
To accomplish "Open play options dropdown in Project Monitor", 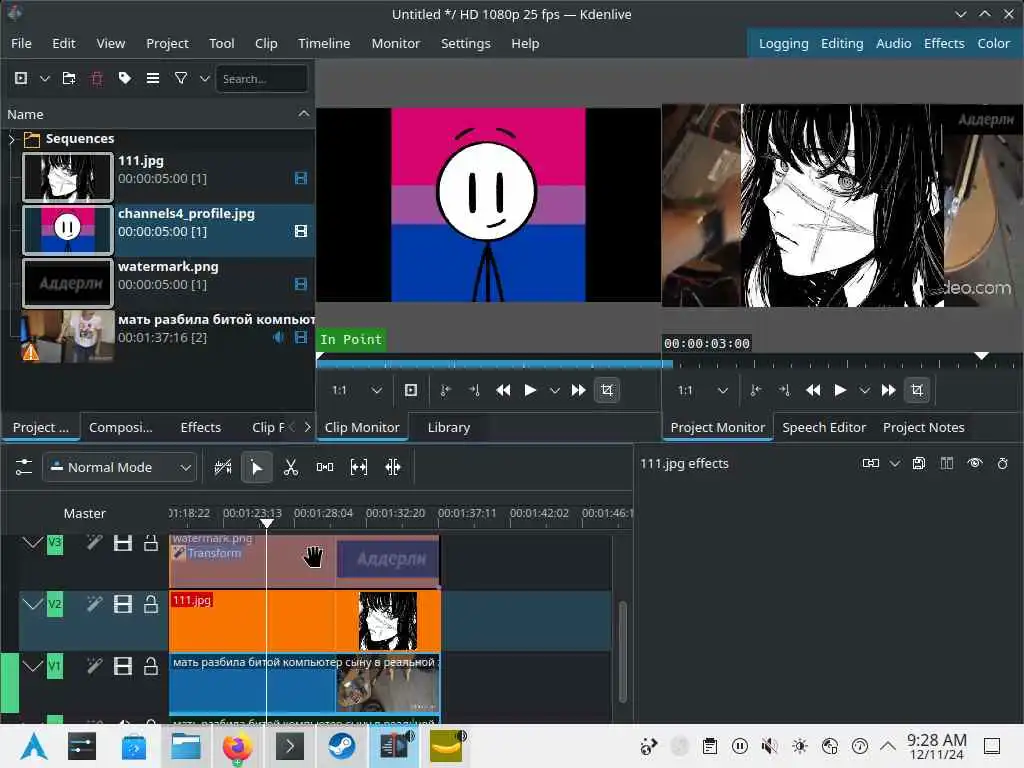I will [x=865, y=391].
